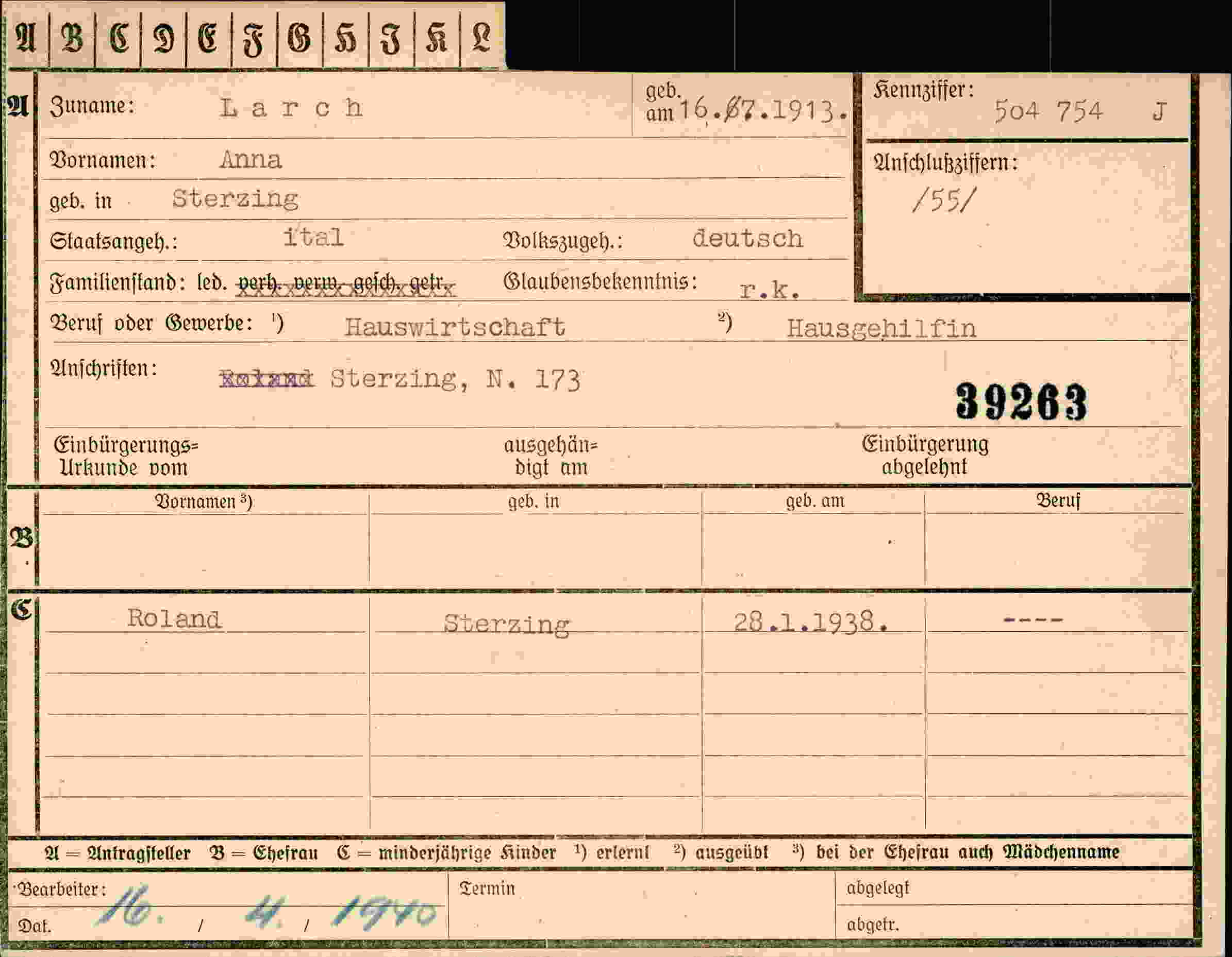Click legend text 'C = minderjährige Kinder'
1232x957 pixels.
[446, 853]
